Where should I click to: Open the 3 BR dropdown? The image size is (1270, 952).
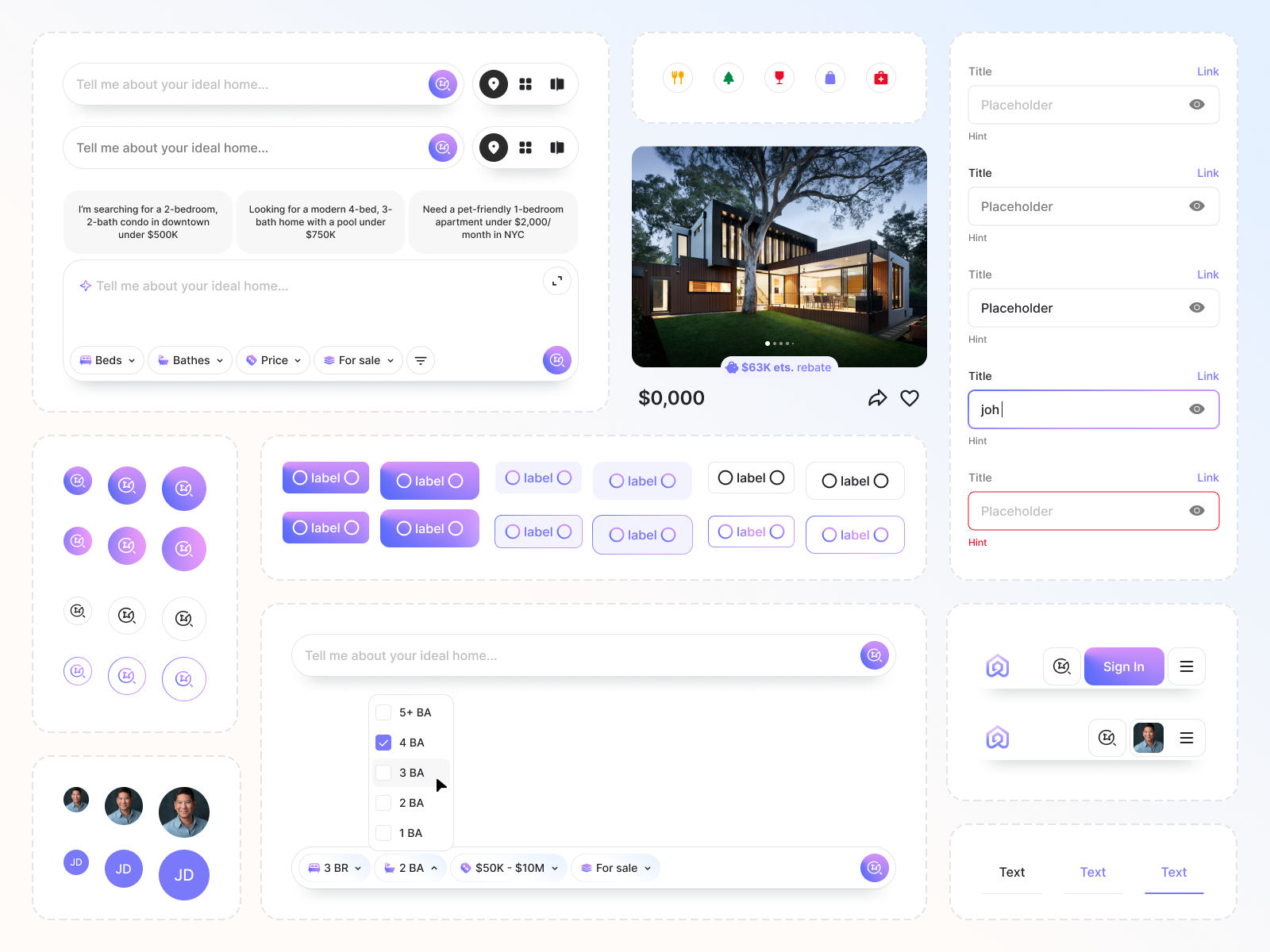(x=335, y=868)
